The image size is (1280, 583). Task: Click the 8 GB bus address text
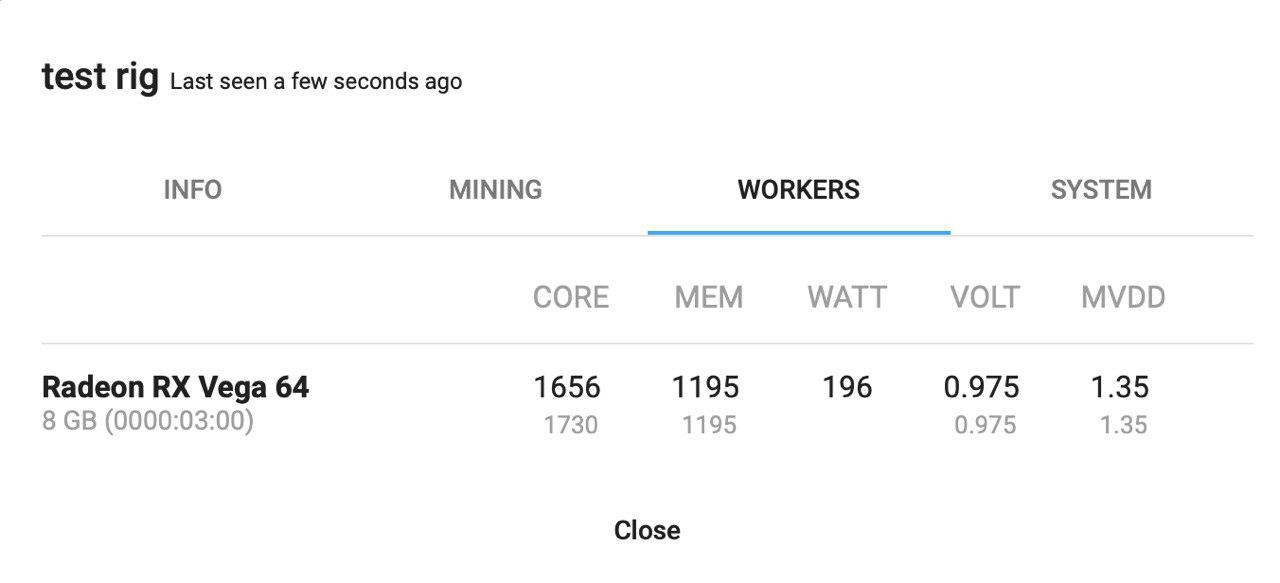[148, 421]
